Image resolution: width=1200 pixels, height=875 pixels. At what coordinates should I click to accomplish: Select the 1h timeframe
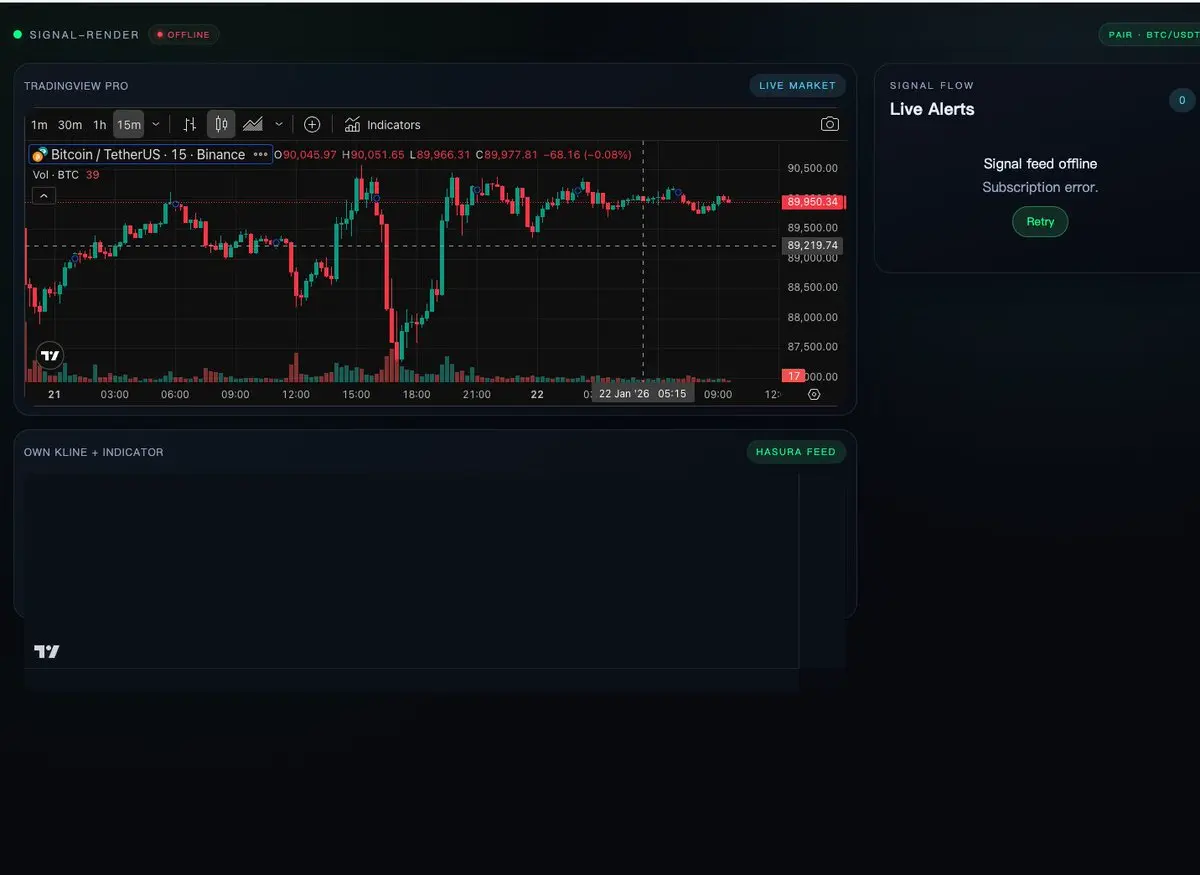pyautogui.click(x=100, y=125)
